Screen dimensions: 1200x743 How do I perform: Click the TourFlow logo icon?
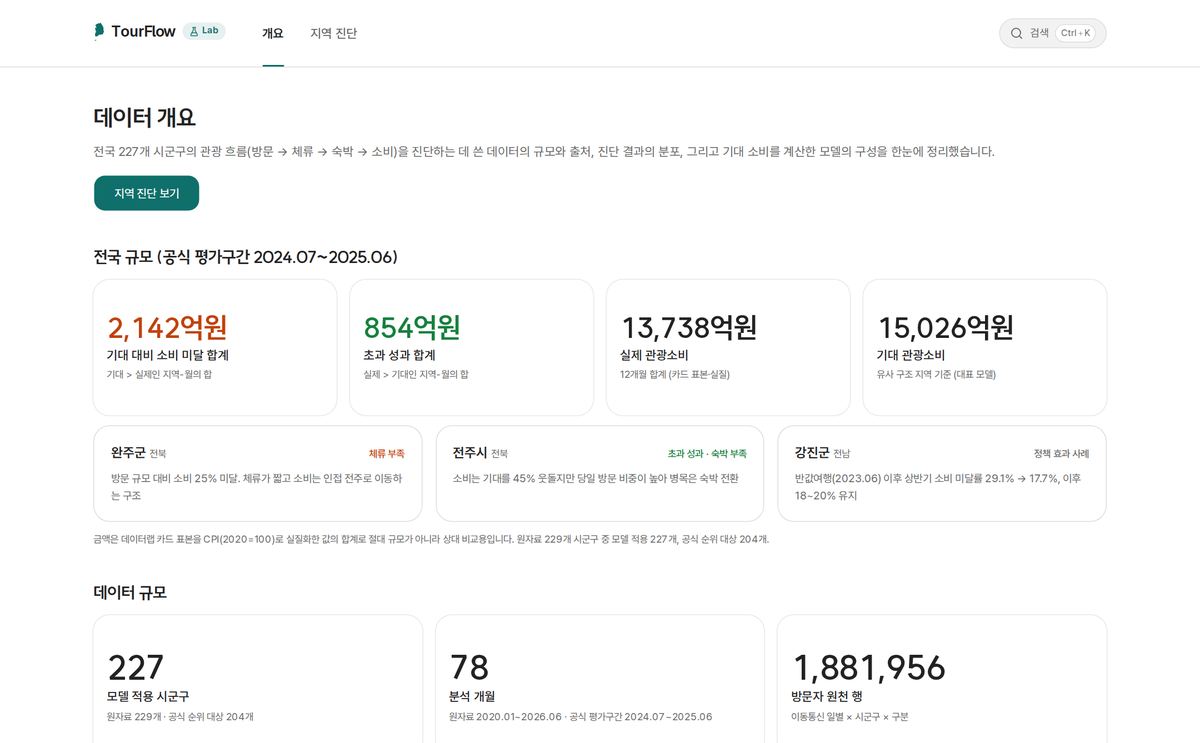point(99,32)
